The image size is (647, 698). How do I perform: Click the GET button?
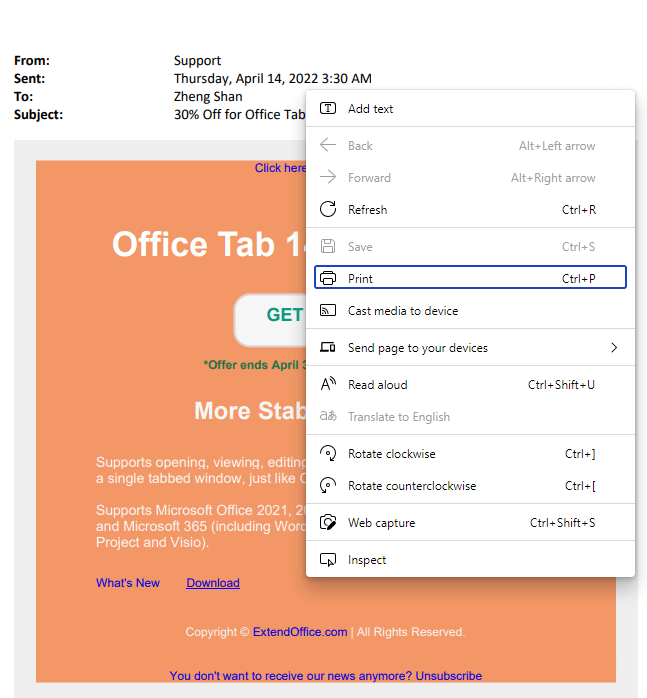tap(270, 320)
